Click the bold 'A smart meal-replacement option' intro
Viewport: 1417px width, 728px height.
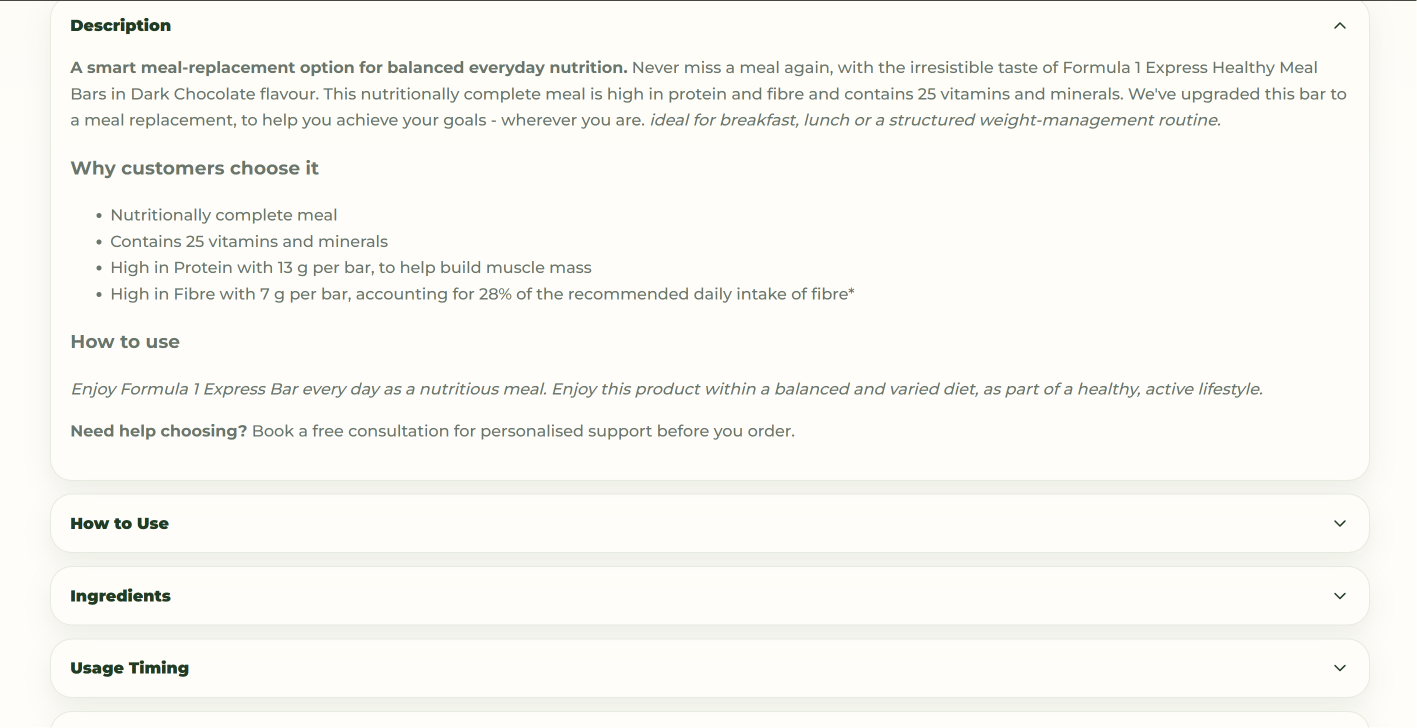pyautogui.click(x=349, y=68)
